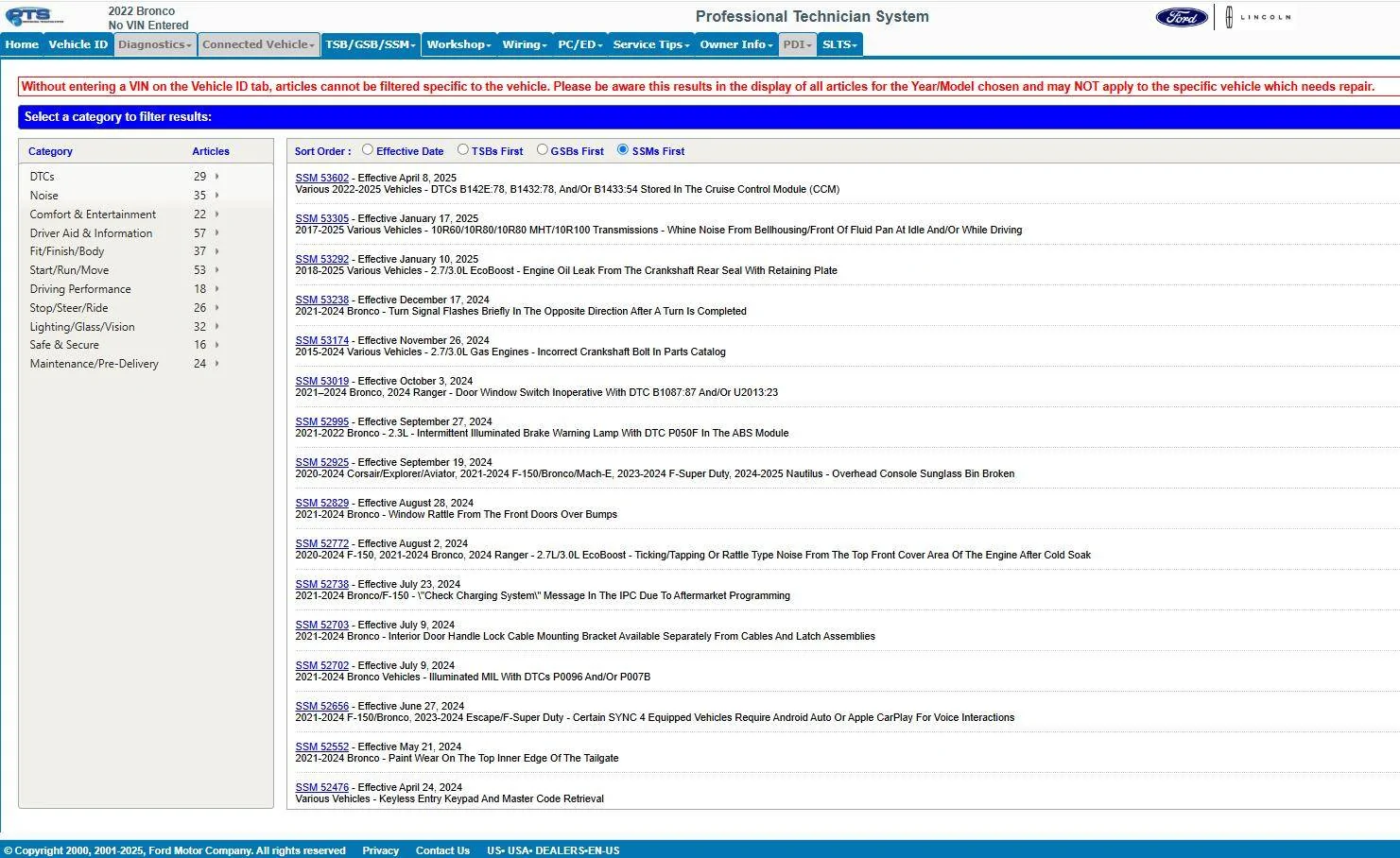Open article SSM 53019
The image size is (1400, 858).
(x=322, y=381)
